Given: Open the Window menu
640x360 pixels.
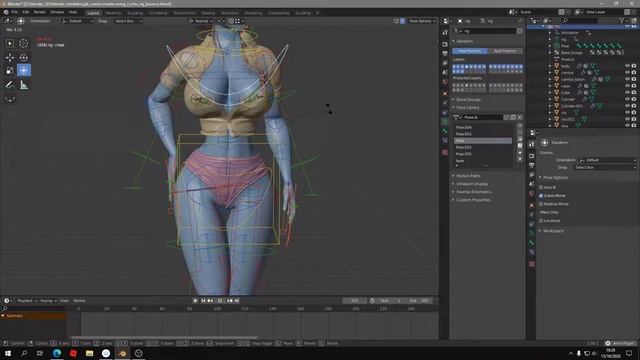Looking at the screenshot, I should click(57, 12).
